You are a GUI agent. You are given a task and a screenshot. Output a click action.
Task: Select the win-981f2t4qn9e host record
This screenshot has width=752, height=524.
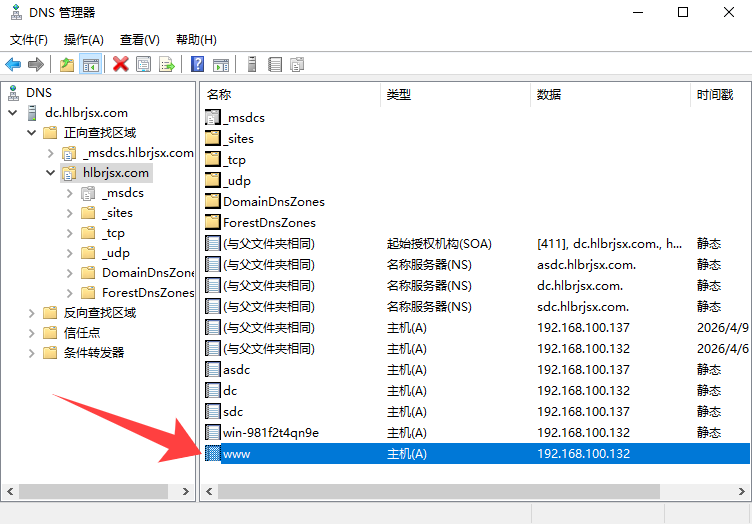click(270, 433)
